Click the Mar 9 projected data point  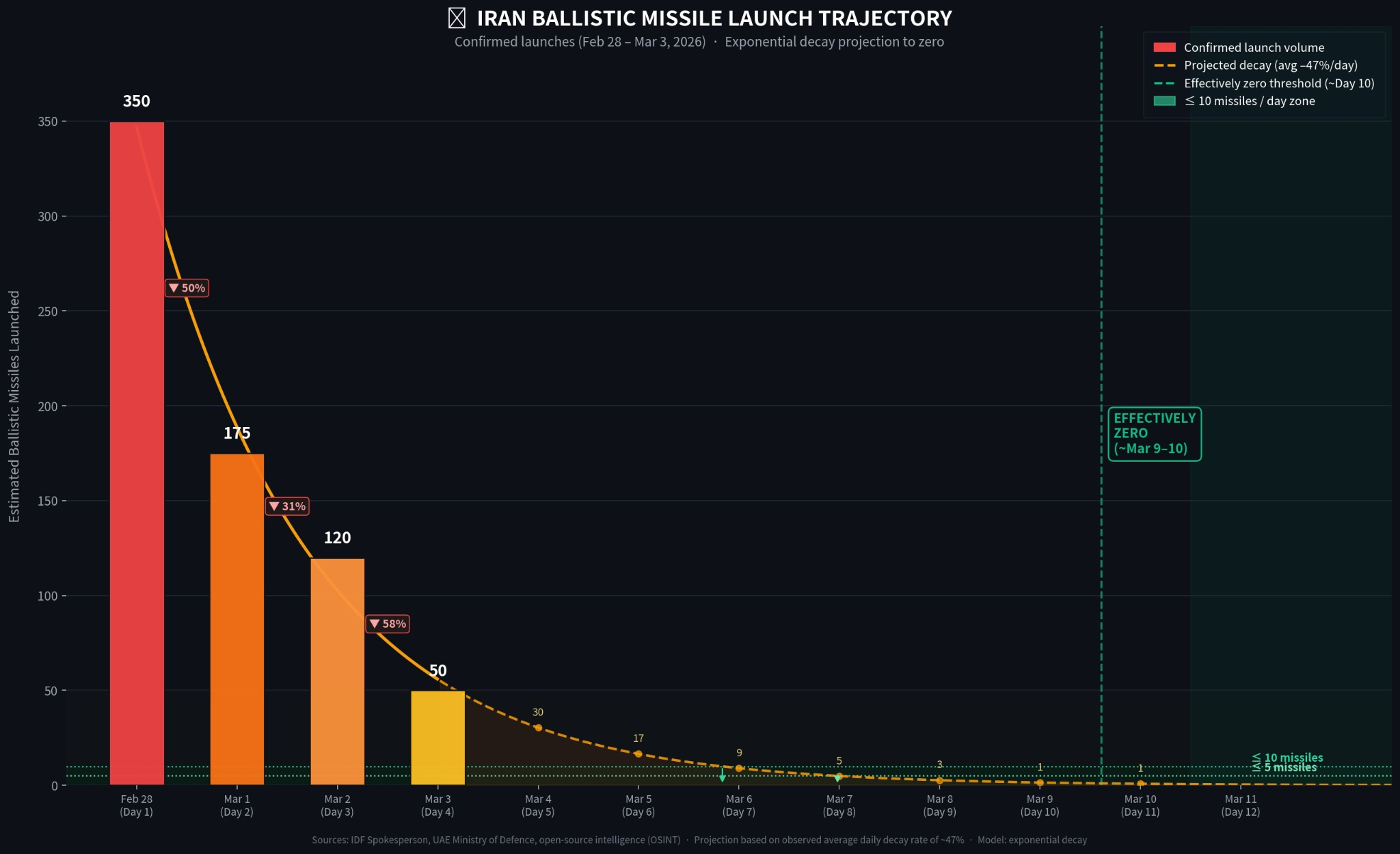pyautogui.click(x=1040, y=783)
